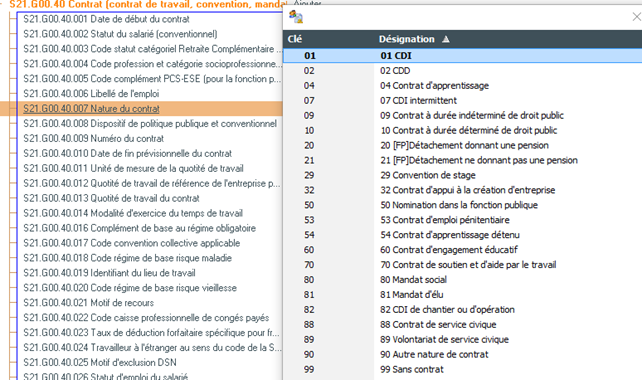Pick 99 Sans contrat
The height and width of the screenshot is (380, 642).
(411, 369)
